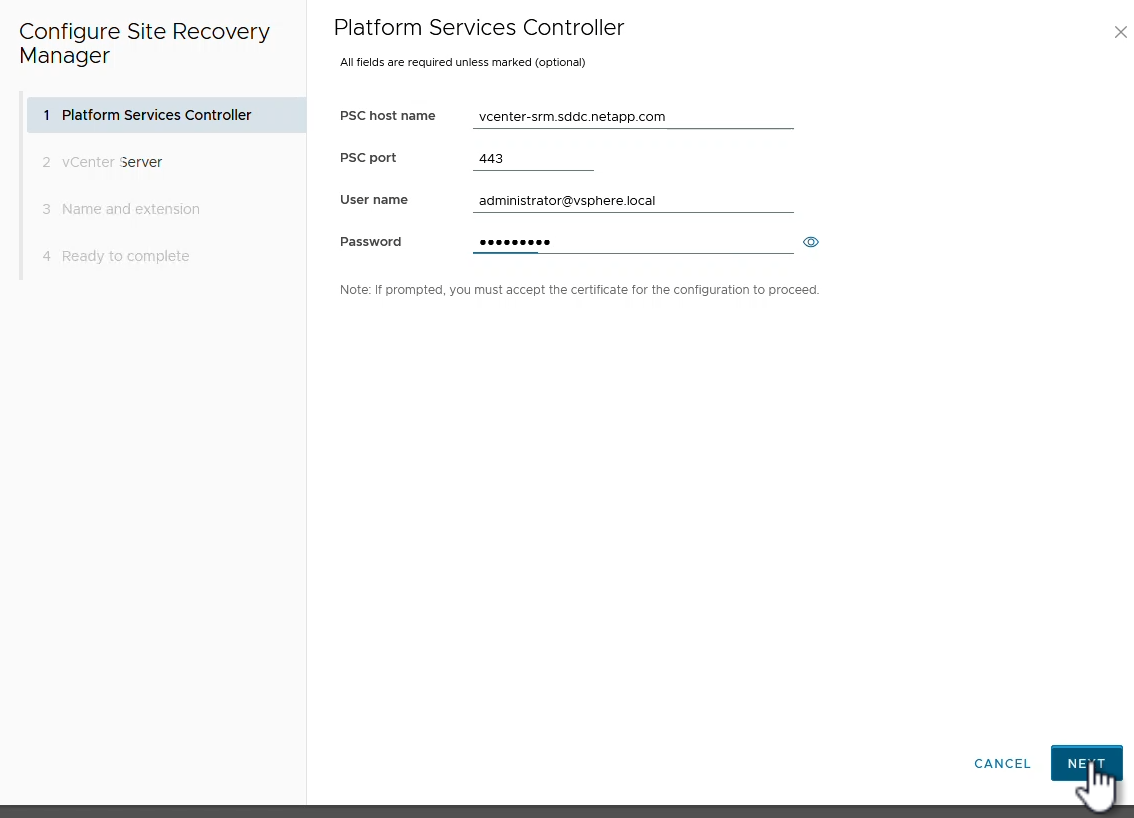Viewport: 1134px width, 818px height.
Task: Click the certificate acceptance note text
Action: pyautogui.click(x=579, y=290)
